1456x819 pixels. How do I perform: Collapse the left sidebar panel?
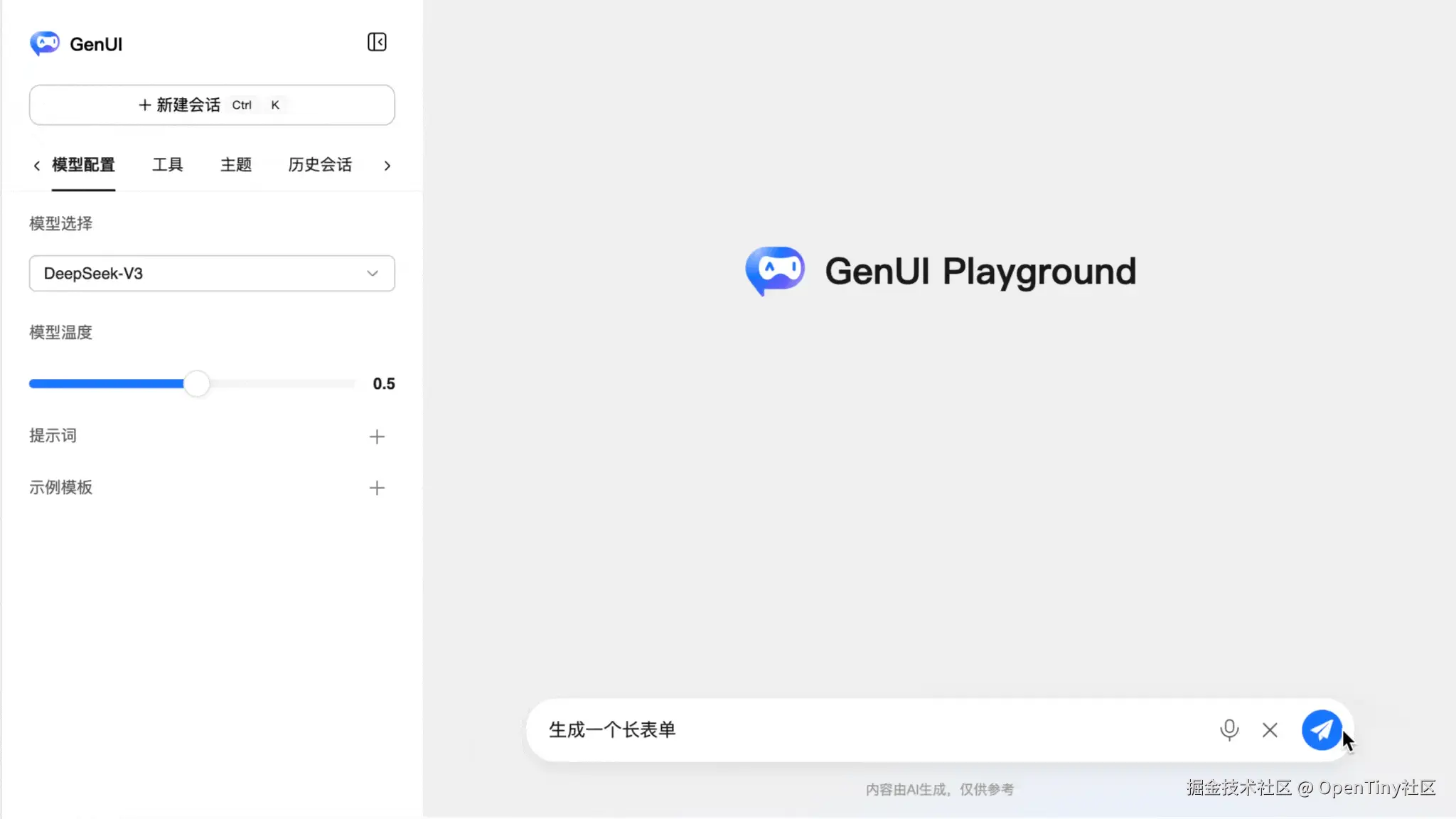(x=377, y=42)
